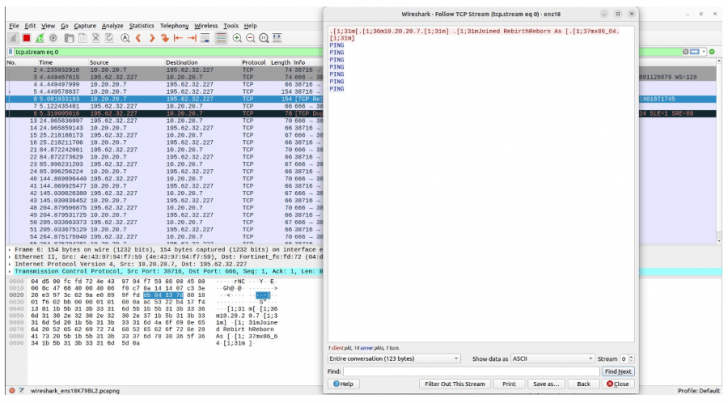
Task: Expand Internet Protocol Version 4 row
Action: [10, 264]
